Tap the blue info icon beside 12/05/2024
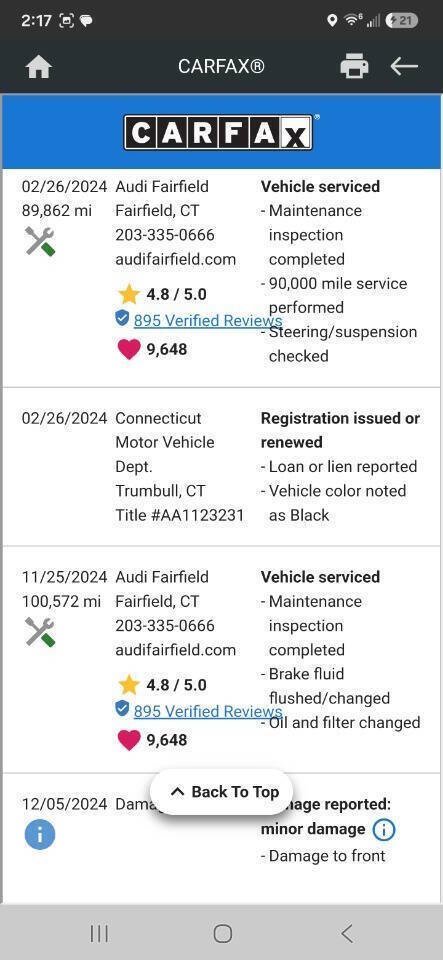The image size is (443, 960). [40, 835]
